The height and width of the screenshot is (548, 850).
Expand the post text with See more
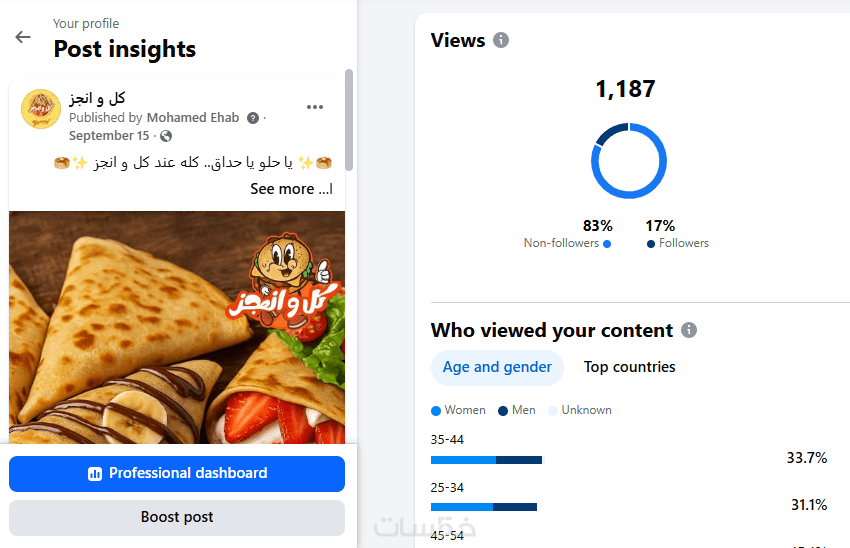[x=289, y=189]
